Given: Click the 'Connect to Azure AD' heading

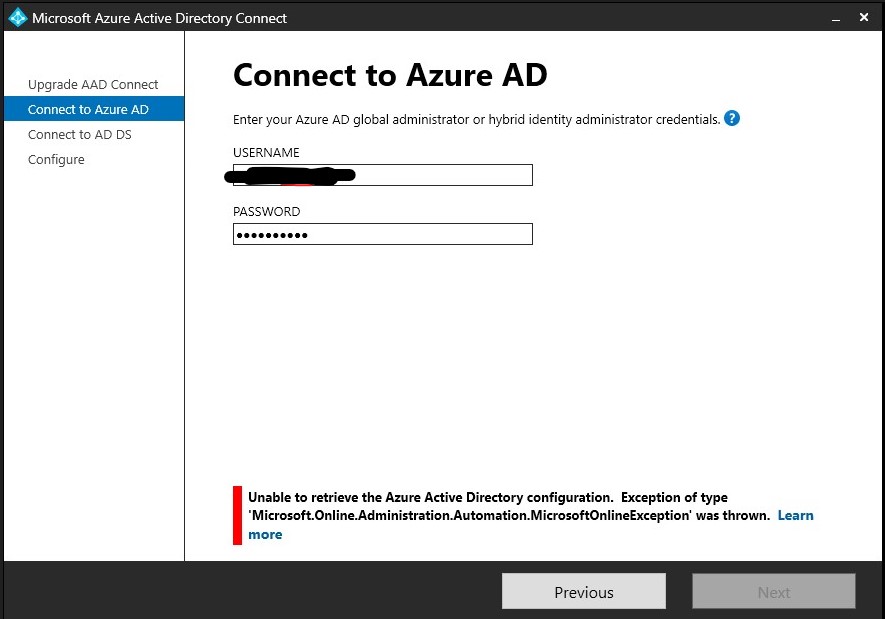Looking at the screenshot, I should pos(390,75).
